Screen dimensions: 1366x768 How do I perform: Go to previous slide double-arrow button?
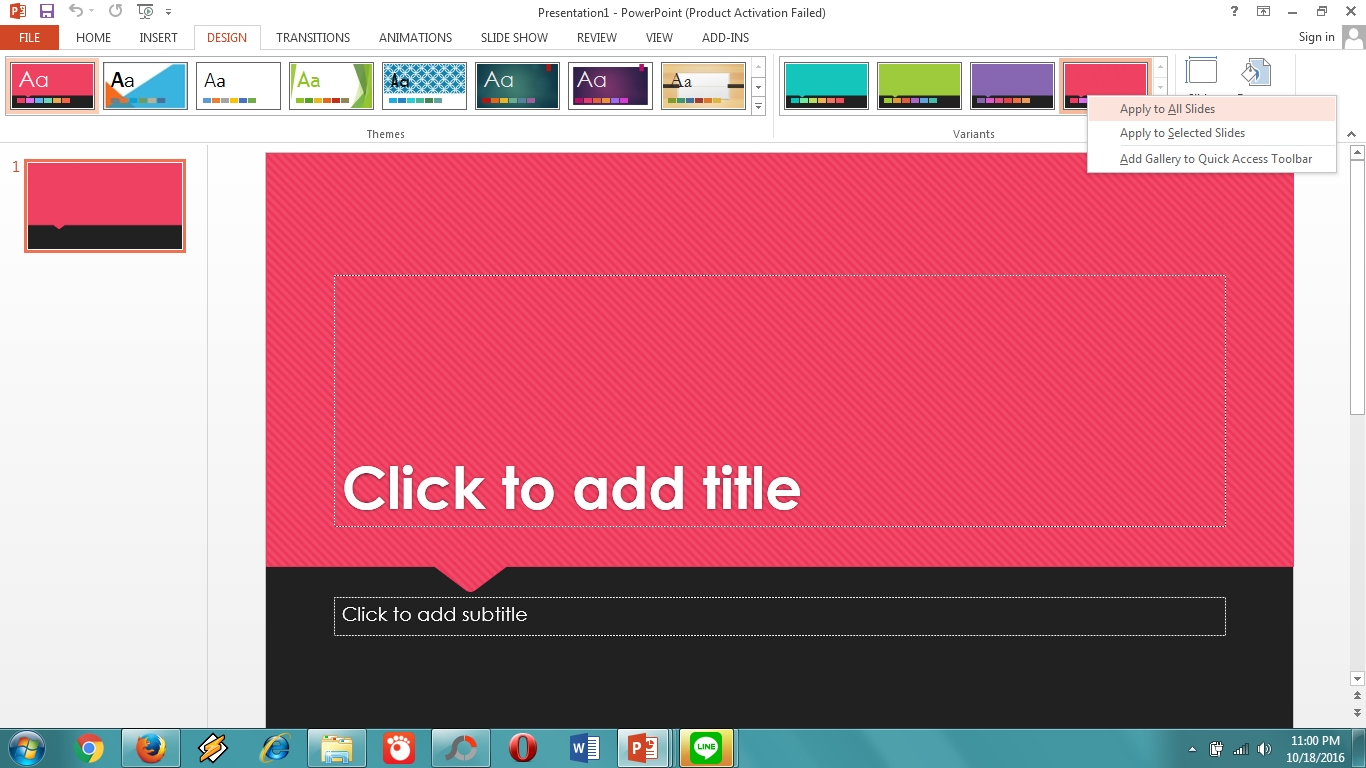[1357, 695]
